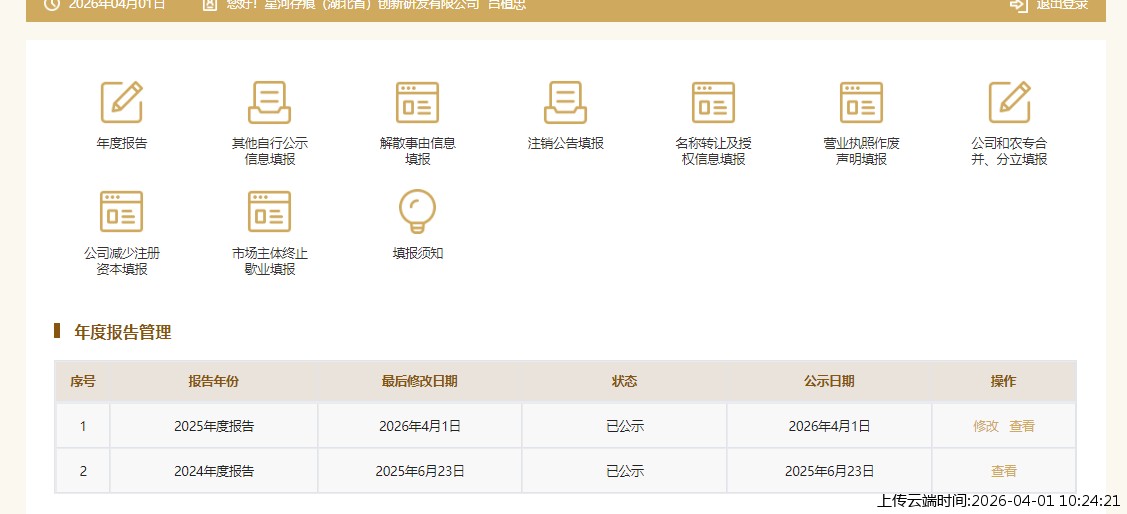This screenshot has height=514, width=1127.
Task: Click the 公司和农专合并、分立填报 label
Action: 1010,151
